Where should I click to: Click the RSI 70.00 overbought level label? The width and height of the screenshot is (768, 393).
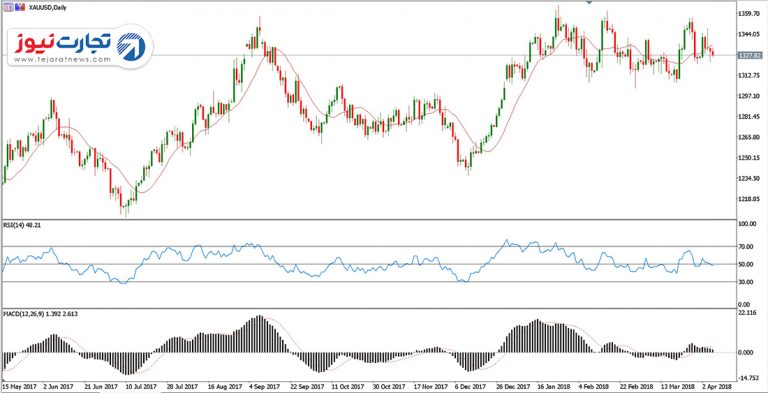pyautogui.click(x=746, y=246)
